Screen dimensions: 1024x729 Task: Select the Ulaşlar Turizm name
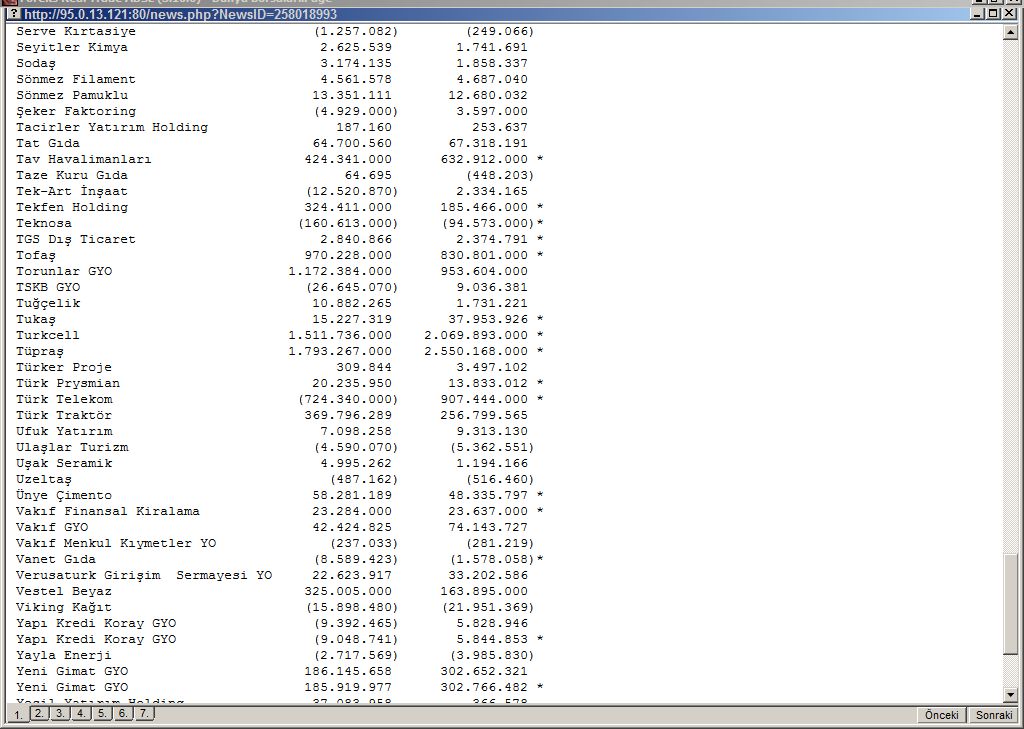(72, 447)
